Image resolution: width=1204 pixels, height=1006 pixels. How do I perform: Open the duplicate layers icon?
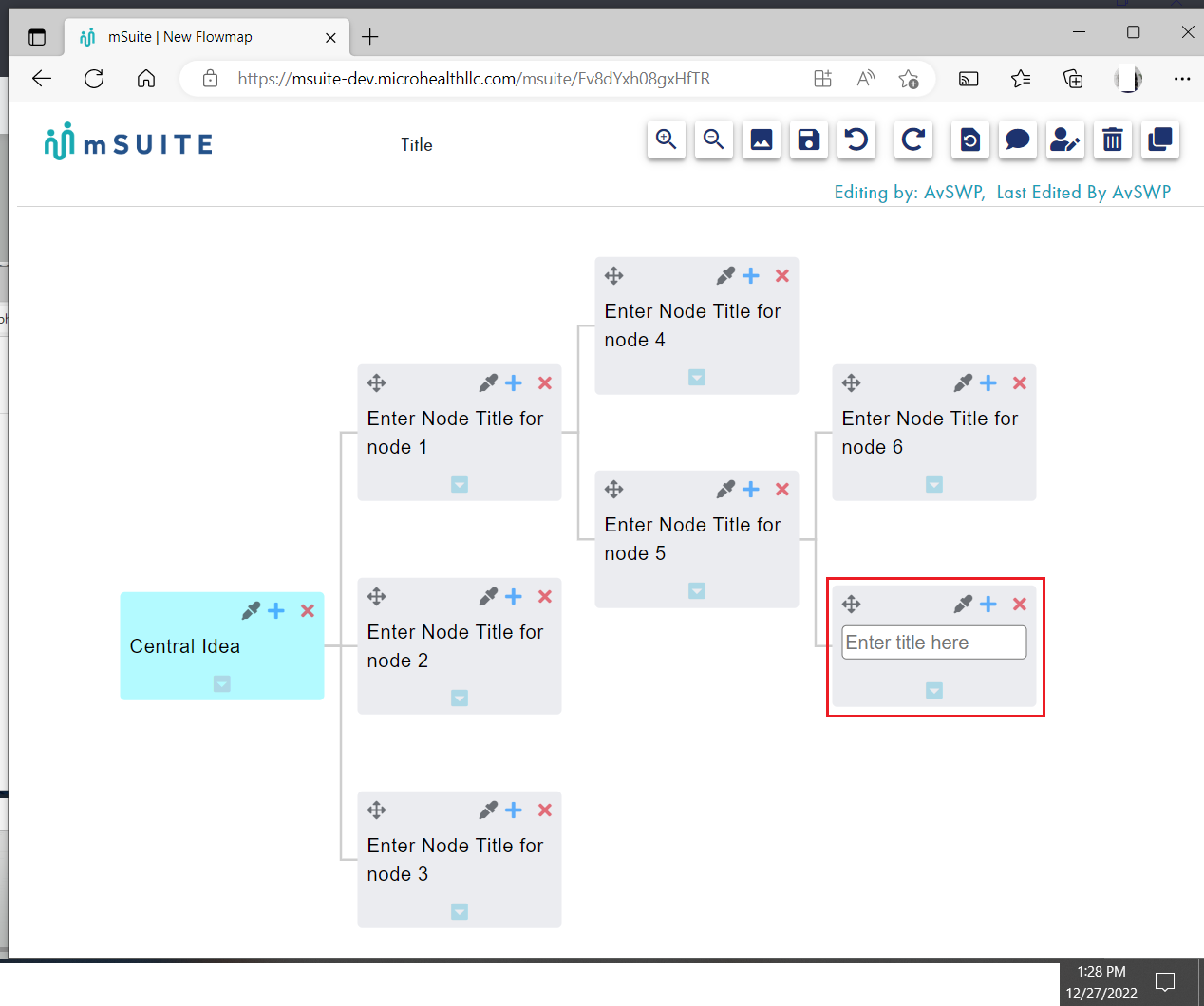1159,140
